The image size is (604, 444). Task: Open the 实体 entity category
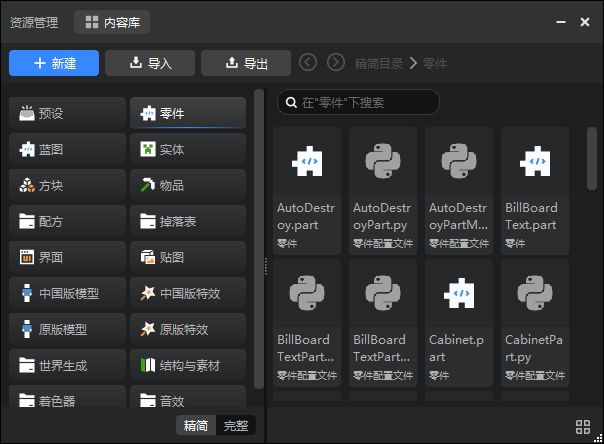tap(188, 149)
